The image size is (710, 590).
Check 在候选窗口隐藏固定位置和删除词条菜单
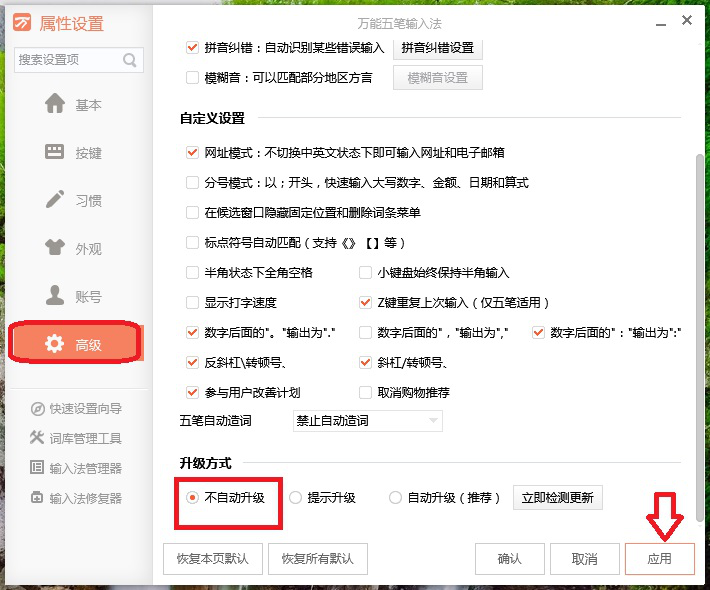tap(192, 212)
